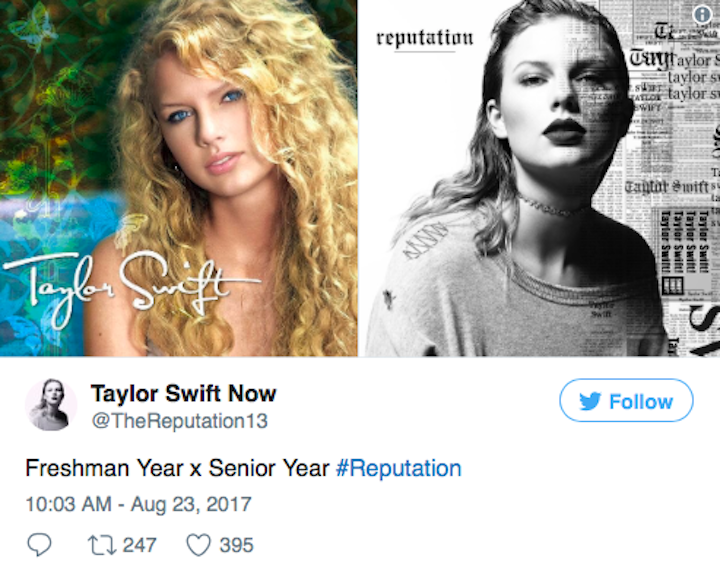Click the 395 likes count
The width and height of the screenshot is (720, 577).
pyautogui.click(x=236, y=545)
